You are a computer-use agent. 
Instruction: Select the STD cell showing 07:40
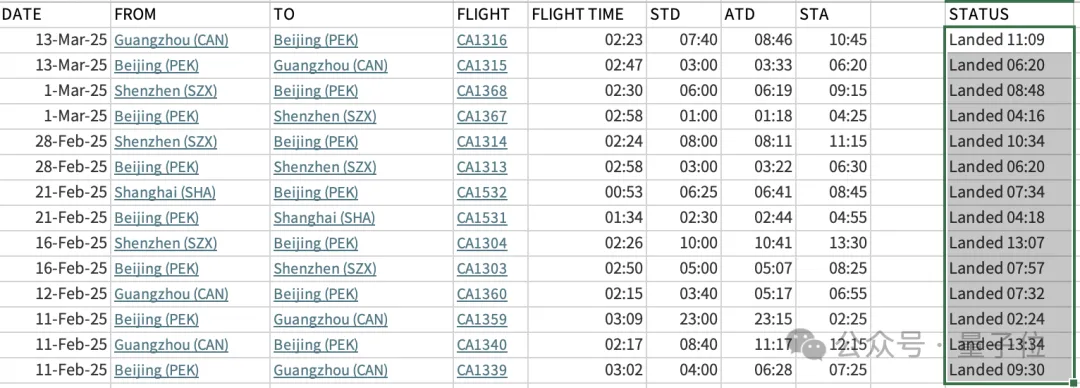point(684,40)
